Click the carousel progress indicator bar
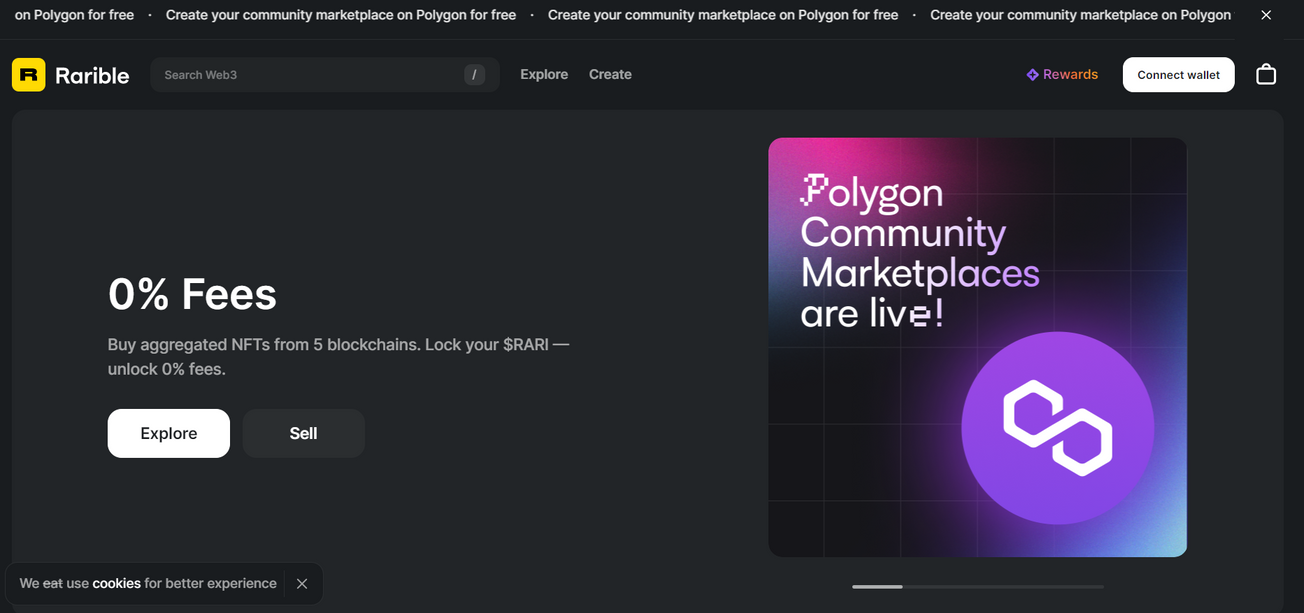Viewport: 1304px width, 613px height. (978, 587)
